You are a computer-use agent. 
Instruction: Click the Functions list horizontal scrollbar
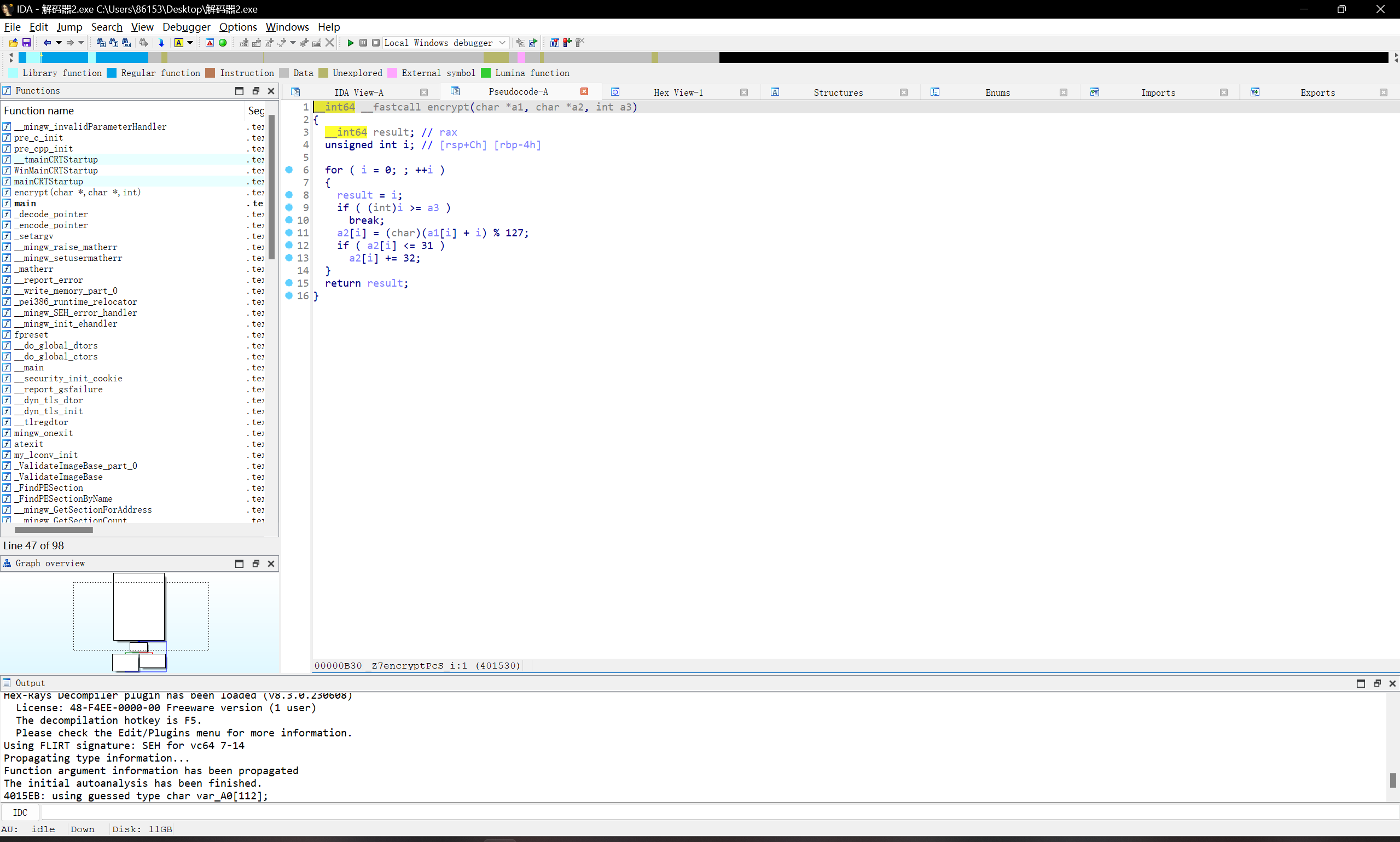pos(54,530)
